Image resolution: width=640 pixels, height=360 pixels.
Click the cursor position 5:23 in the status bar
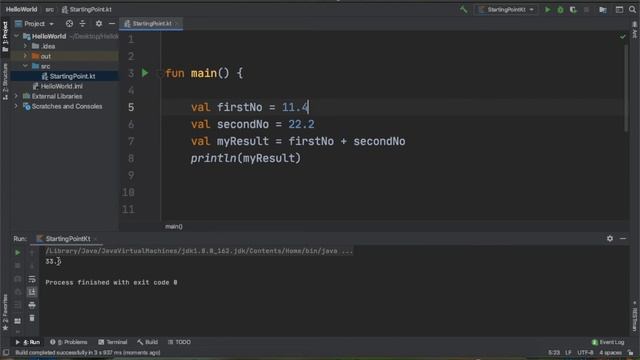(x=554, y=353)
